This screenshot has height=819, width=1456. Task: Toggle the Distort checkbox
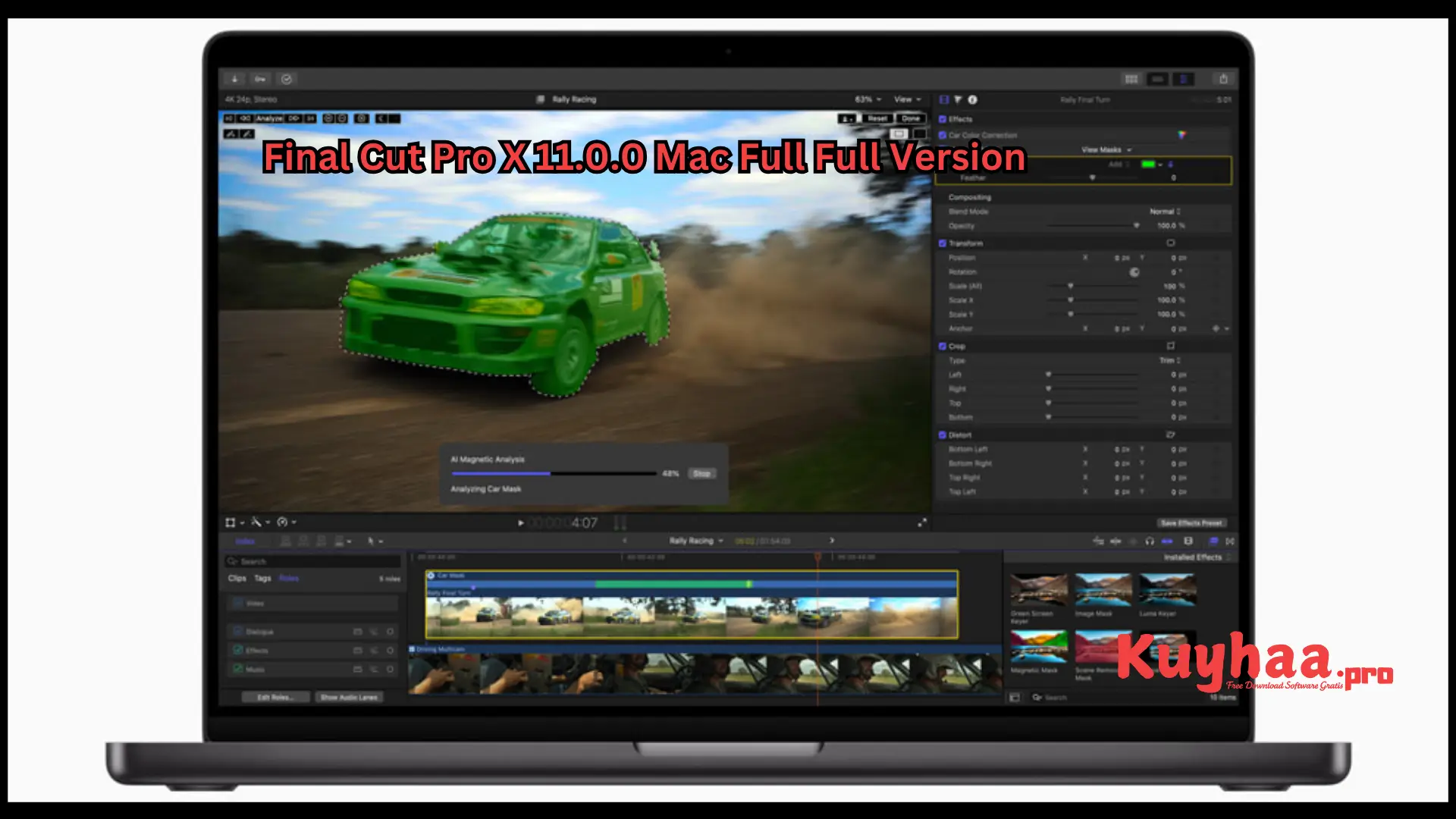point(943,435)
